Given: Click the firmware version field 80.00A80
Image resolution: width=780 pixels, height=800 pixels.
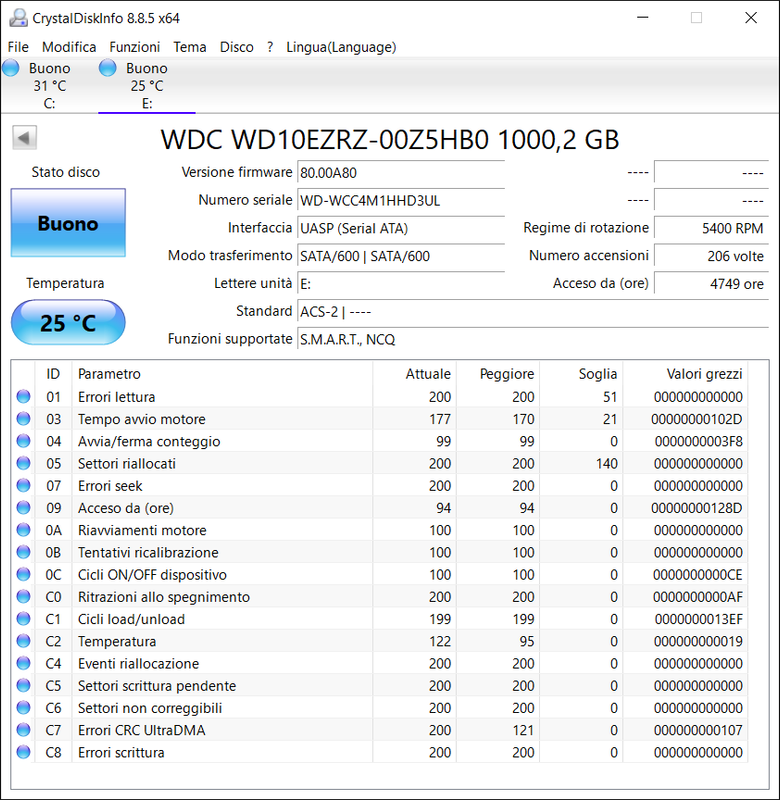Looking at the screenshot, I should click(401, 172).
